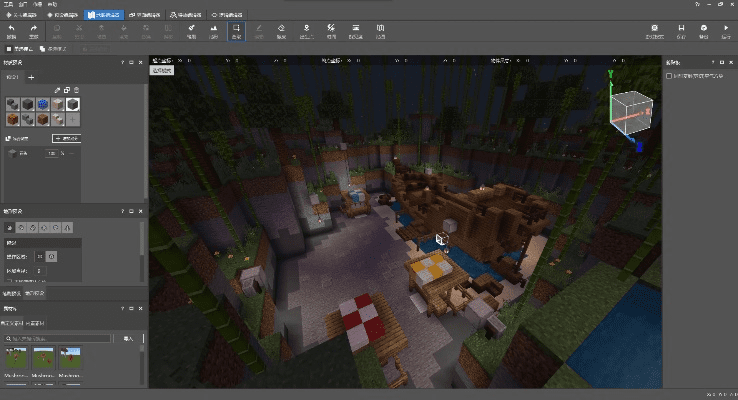Click the import button beside the search field

coord(128,339)
